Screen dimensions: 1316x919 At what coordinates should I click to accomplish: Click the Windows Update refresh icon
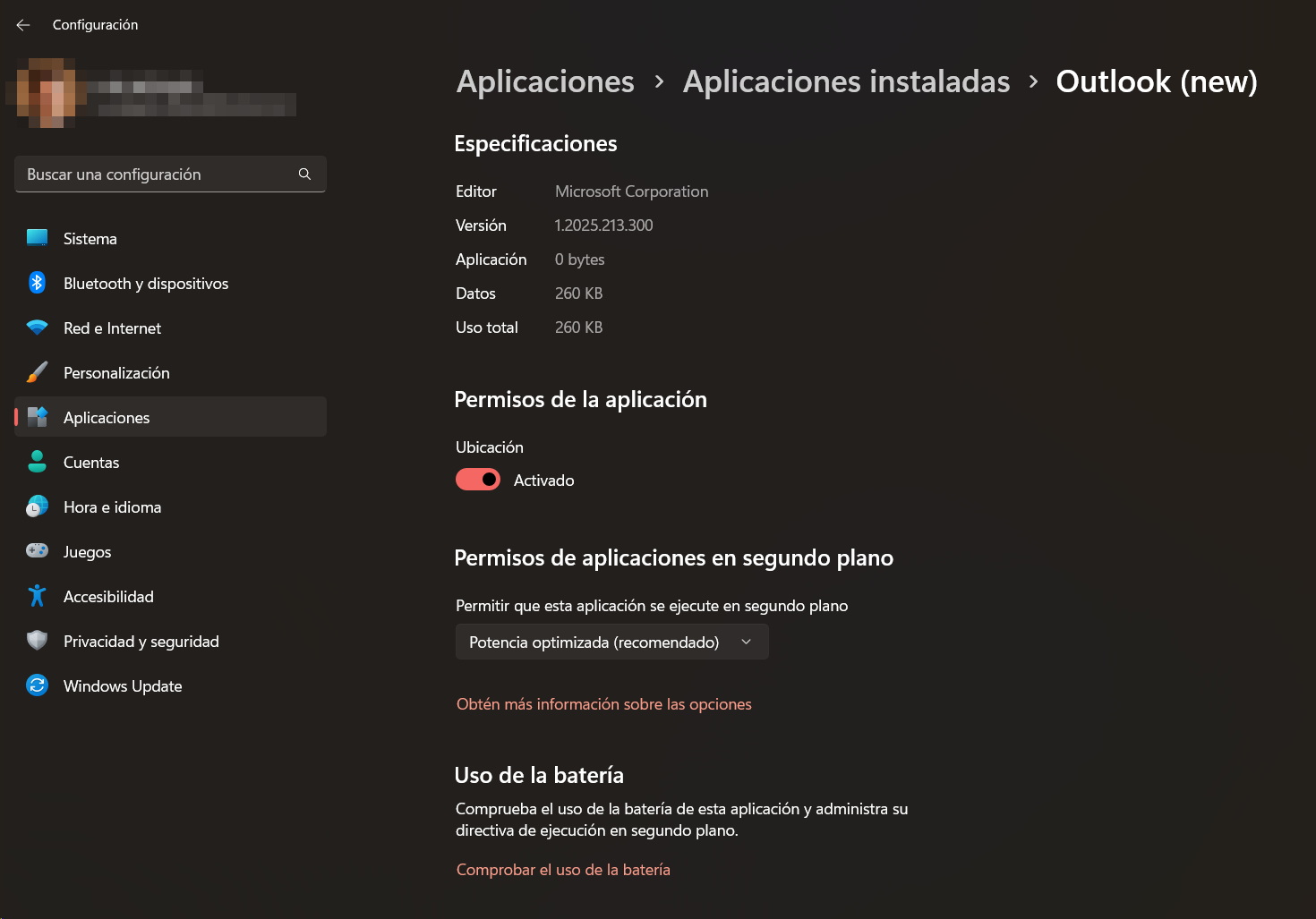click(x=37, y=685)
